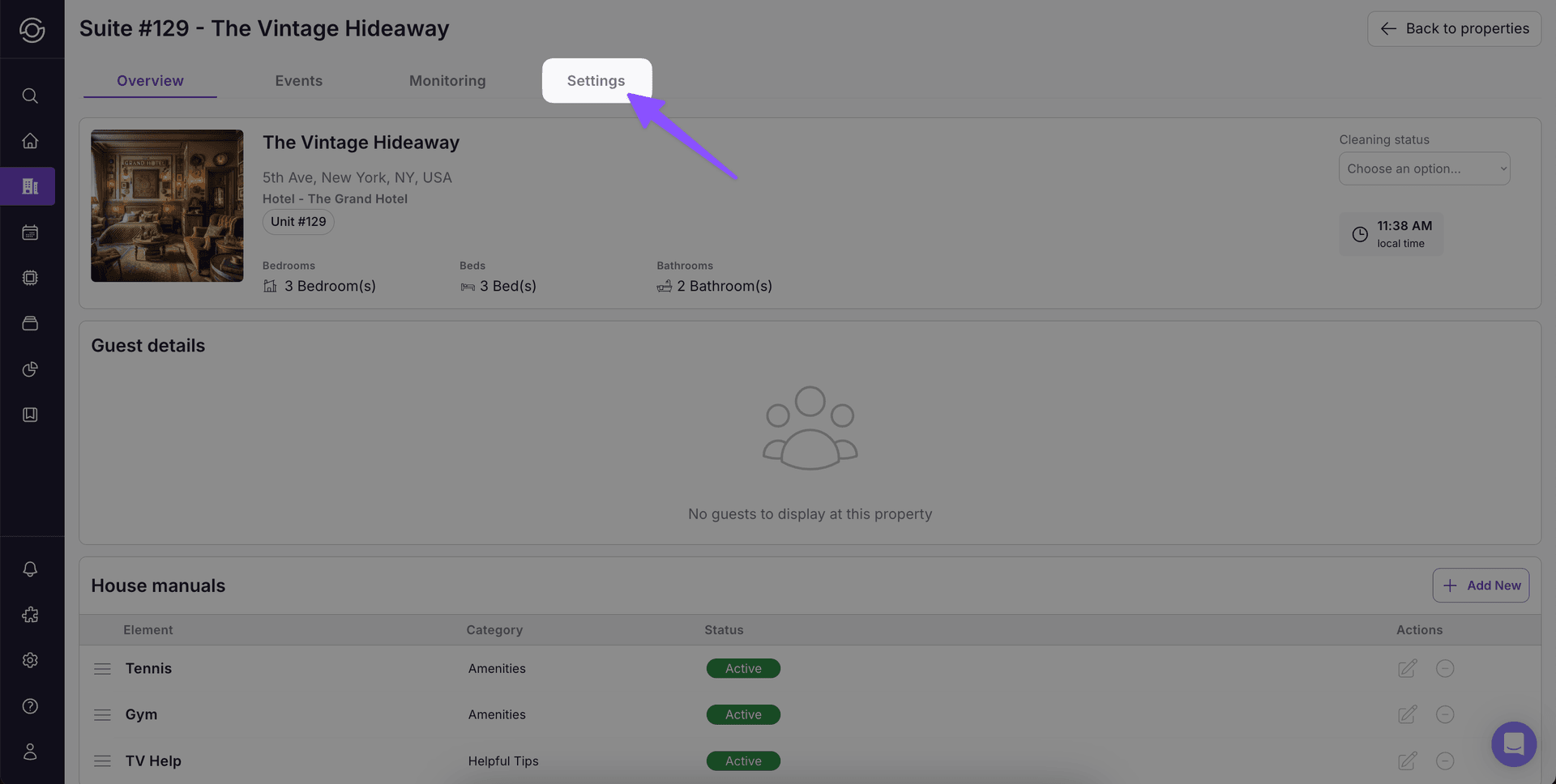Screen dimensions: 1556x784
Task: Open help via the question mark icon
Action: point(30,705)
